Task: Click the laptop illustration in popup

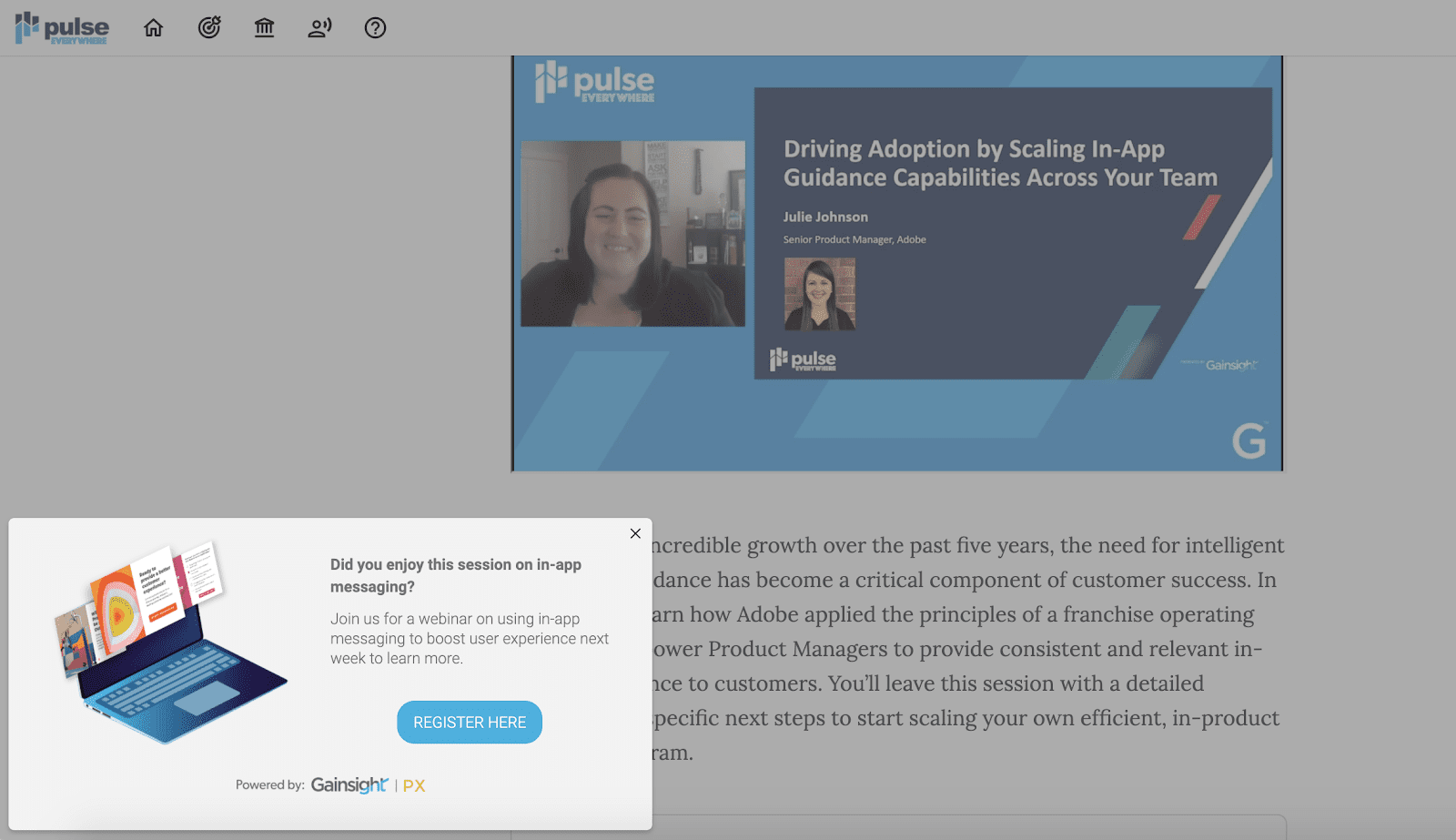Action: click(168, 644)
